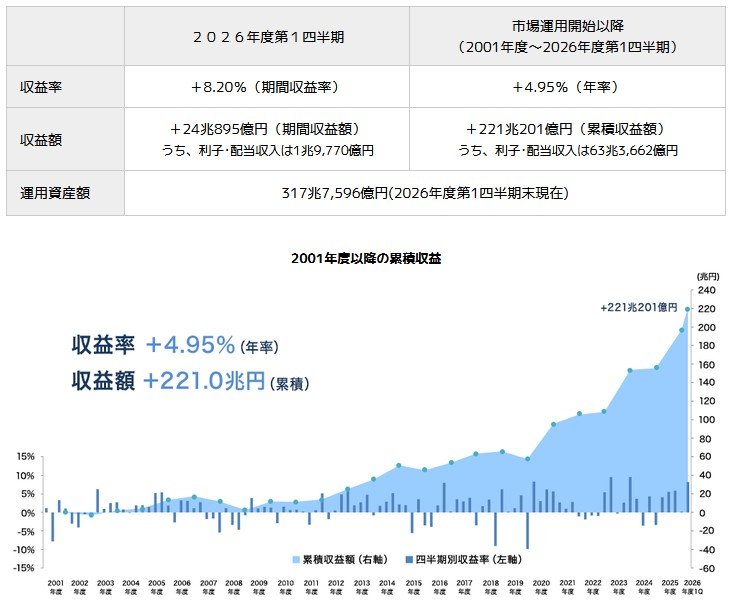Click the 240 right axis tick label
Viewport: 735px width, 600px height.
[x=707, y=290]
